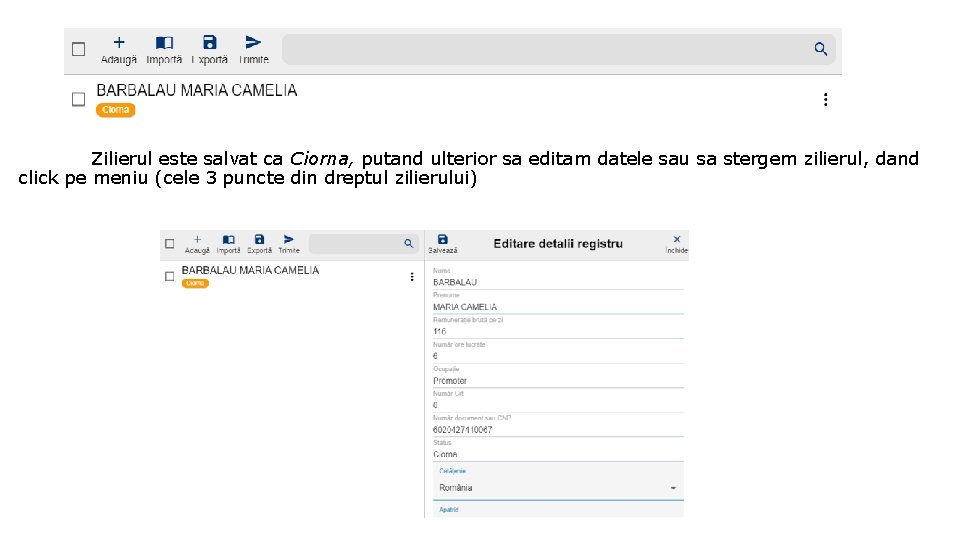Open three-dot menu for top BARBALAU row

825,100
